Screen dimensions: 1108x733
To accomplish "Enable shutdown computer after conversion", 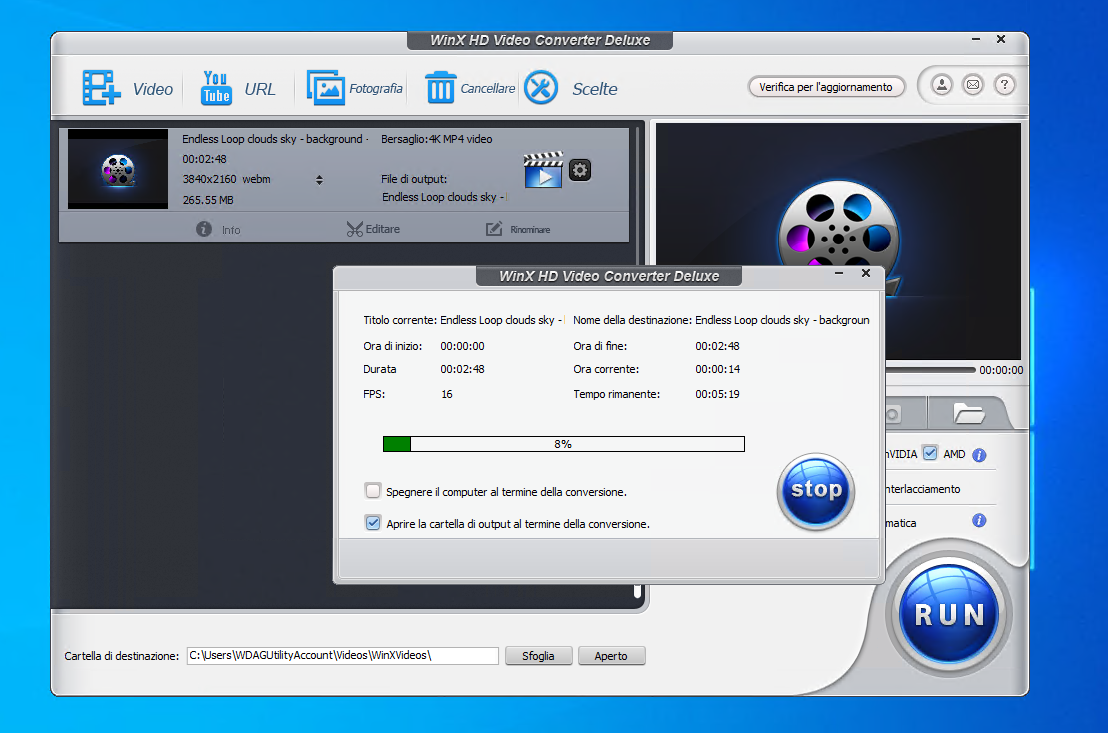I will click(373, 491).
